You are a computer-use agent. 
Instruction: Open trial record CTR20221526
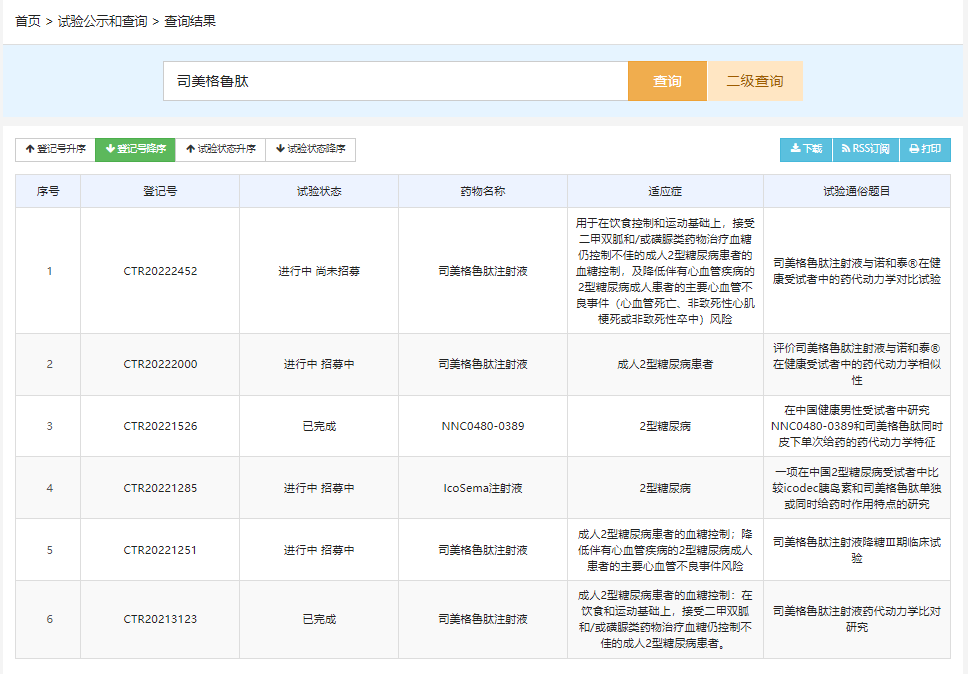tap(160, 426)
